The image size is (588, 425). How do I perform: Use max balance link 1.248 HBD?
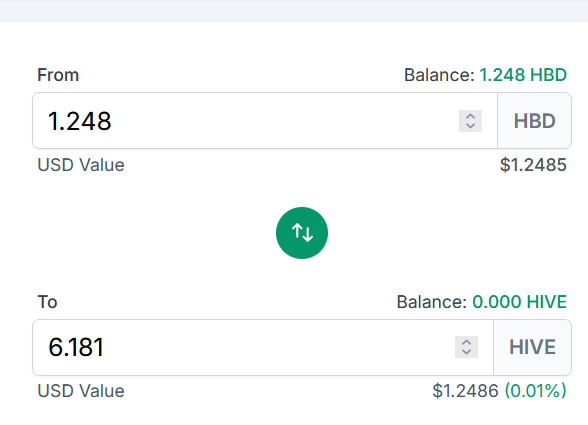tap(523, 75)
